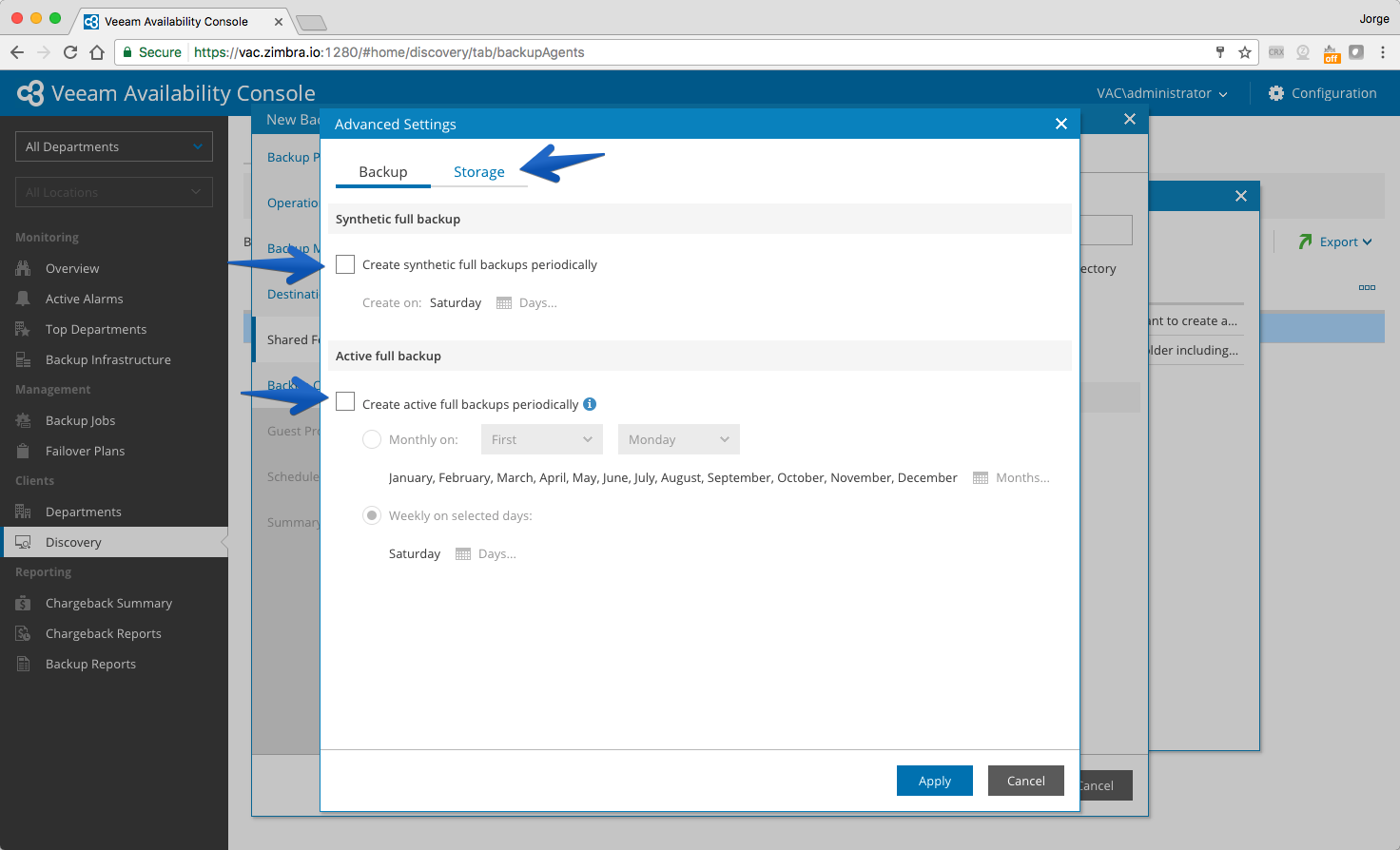Bookmark page with the star icon
The image size is (1400, 850).
click(1245, 52)
